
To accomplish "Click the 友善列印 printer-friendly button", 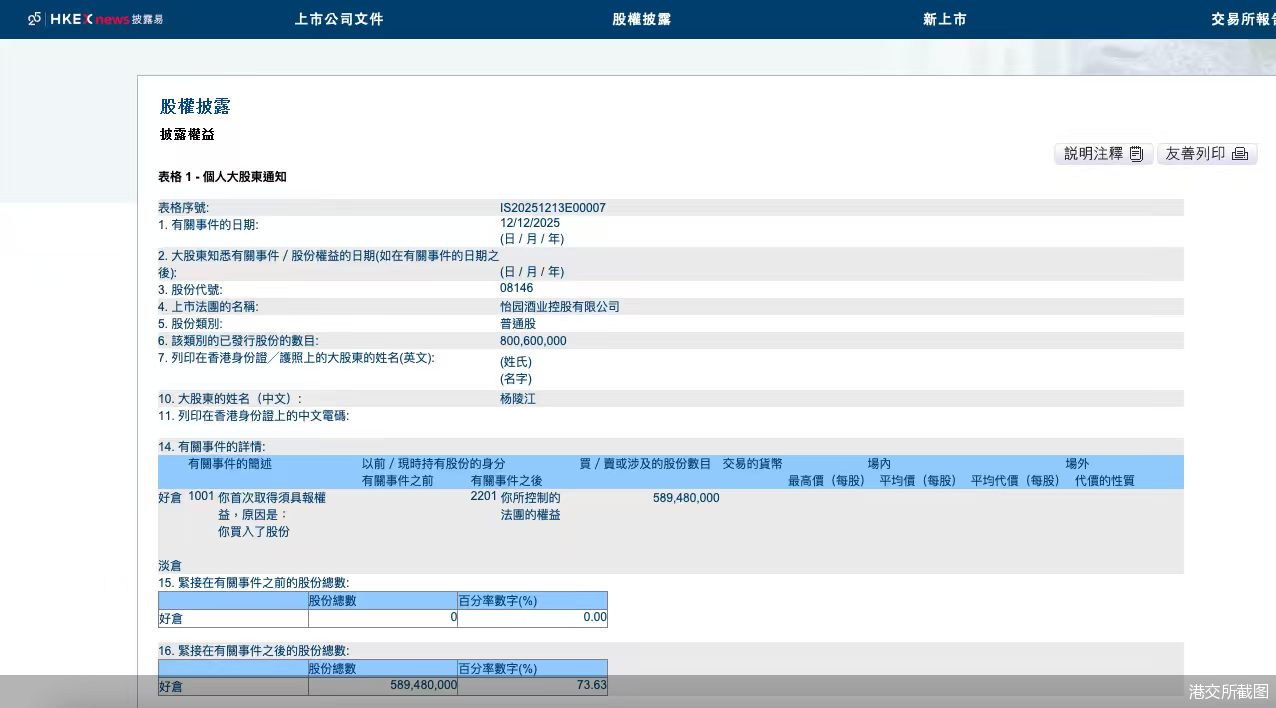I will point(1207,153).
